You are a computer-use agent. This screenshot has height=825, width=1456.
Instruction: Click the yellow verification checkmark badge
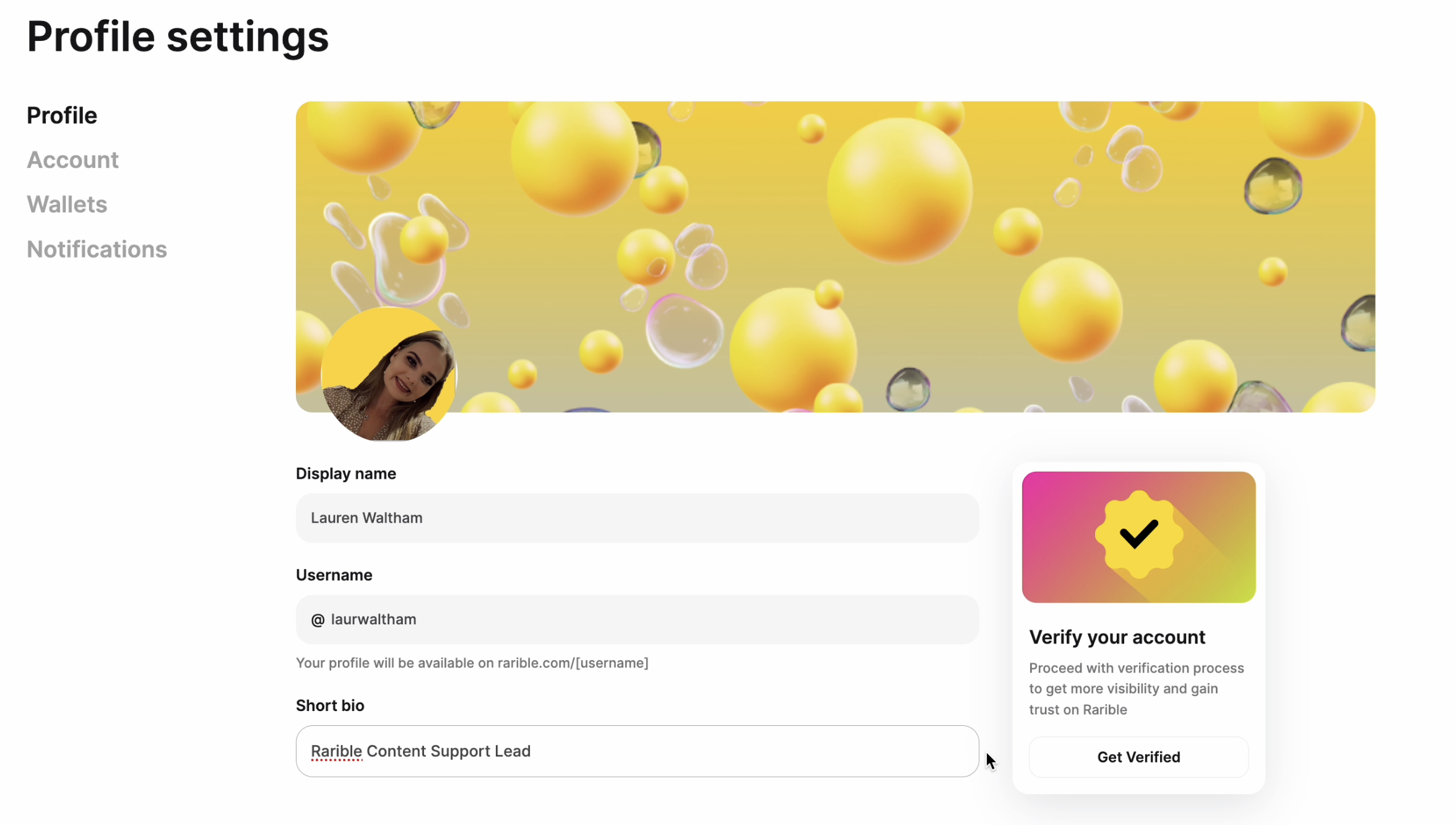click(x=1138, y=535)
